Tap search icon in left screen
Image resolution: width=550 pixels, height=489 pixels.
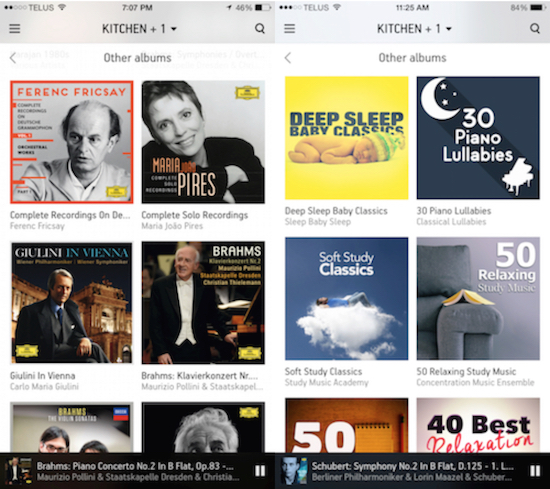[x=260, y=28]
